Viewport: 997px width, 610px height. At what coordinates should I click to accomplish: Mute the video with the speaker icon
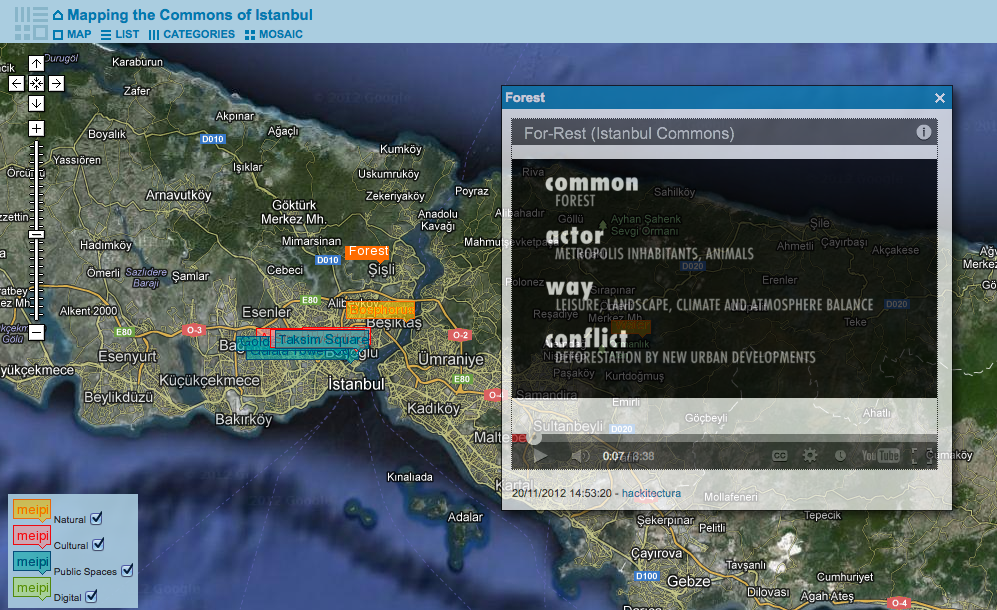578,455
